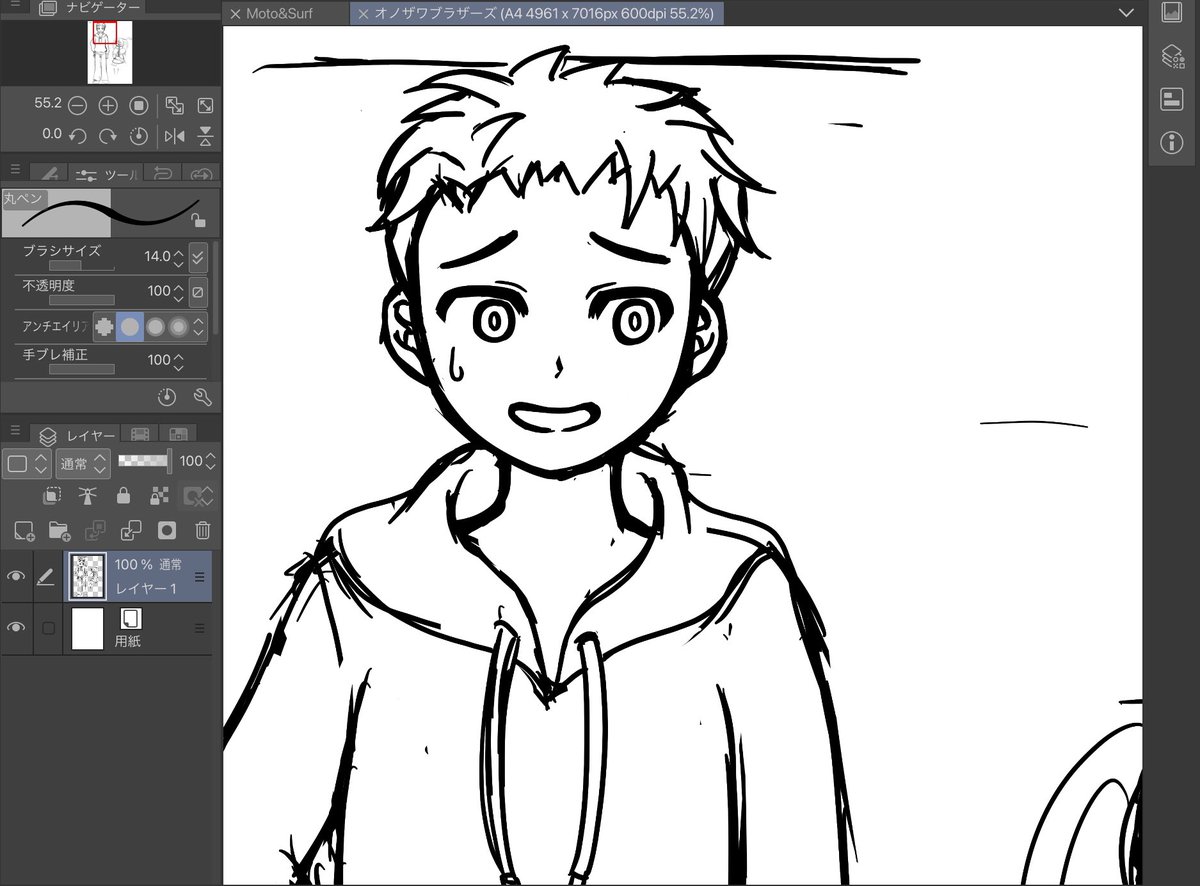
Task: Click the fit-to-navigator expand arrows icon
Action: pyautogui.click(x=205, y=105)
